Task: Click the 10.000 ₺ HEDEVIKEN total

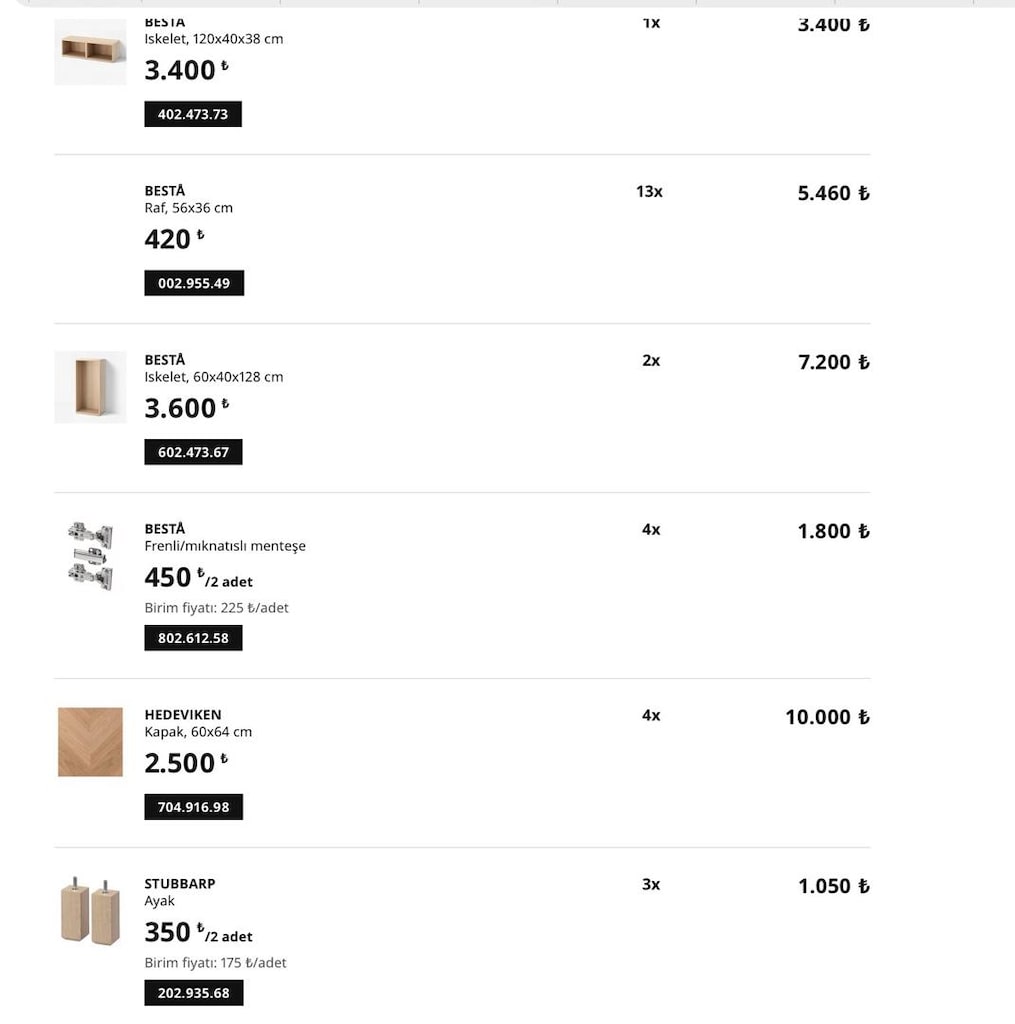Action: pyautogui.click(x=828, y=717)
